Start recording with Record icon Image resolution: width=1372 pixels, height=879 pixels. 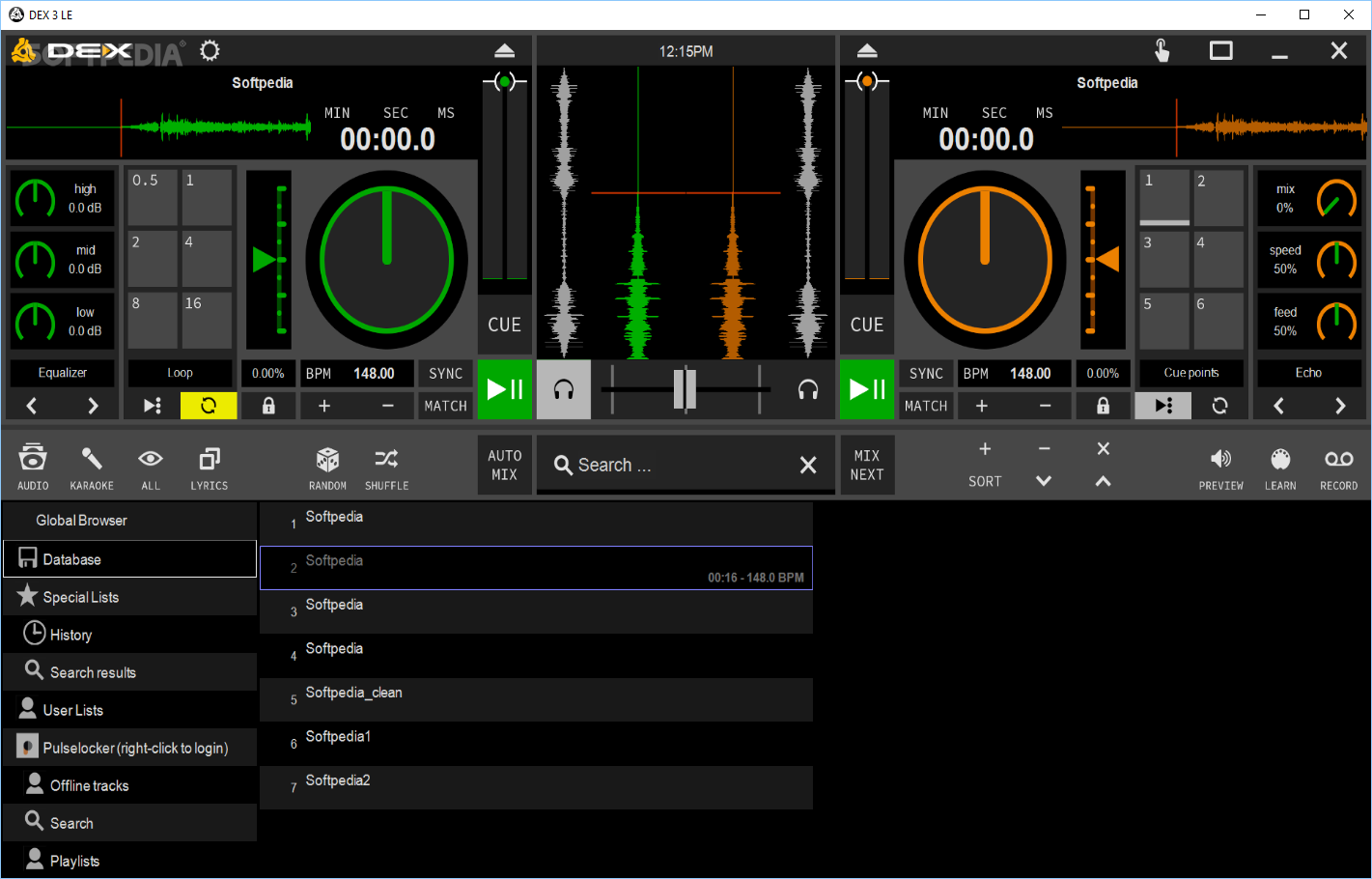pyautogui.click(x=1339, y=467)
